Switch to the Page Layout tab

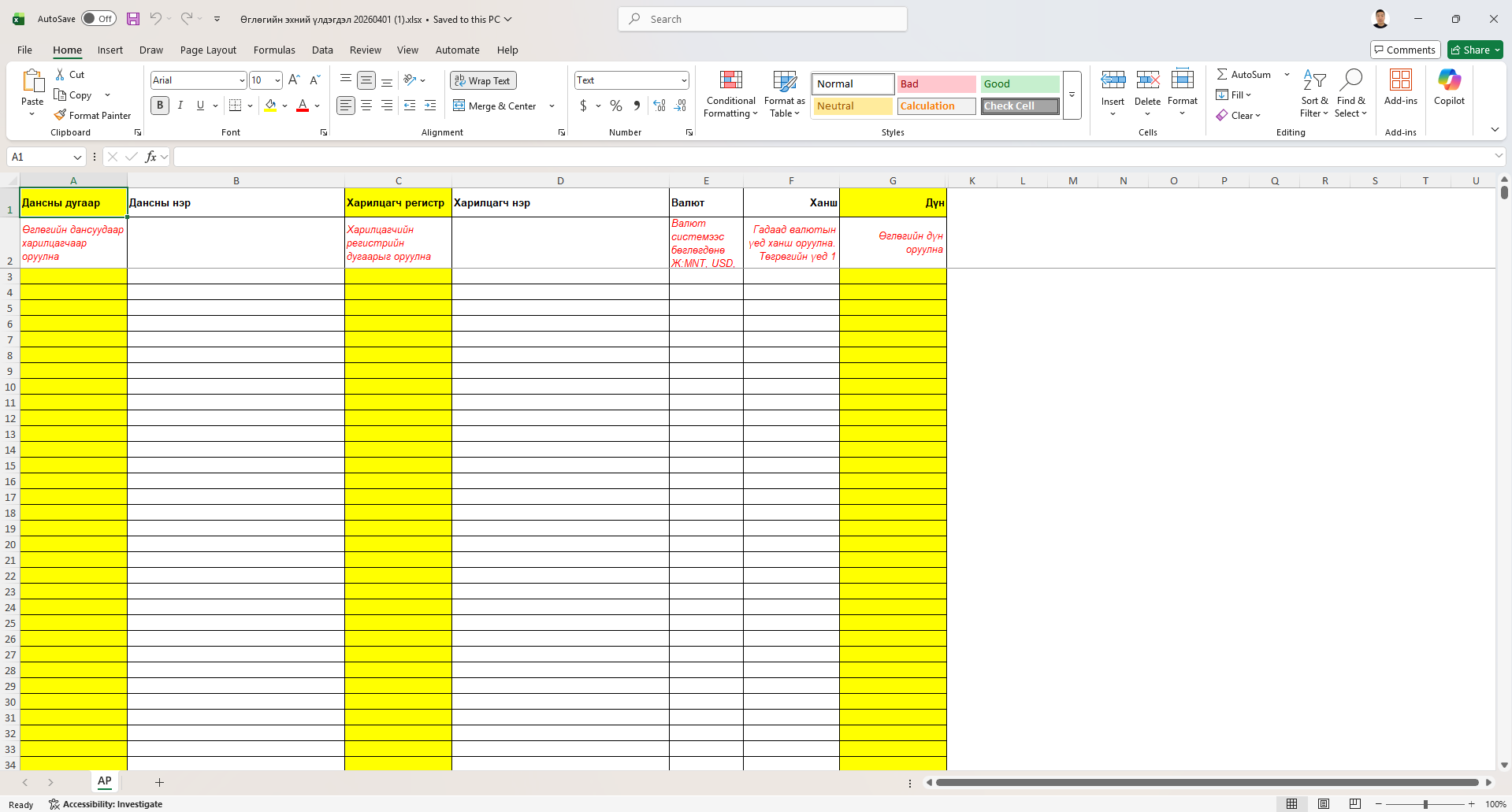click(x=208, y=50)
